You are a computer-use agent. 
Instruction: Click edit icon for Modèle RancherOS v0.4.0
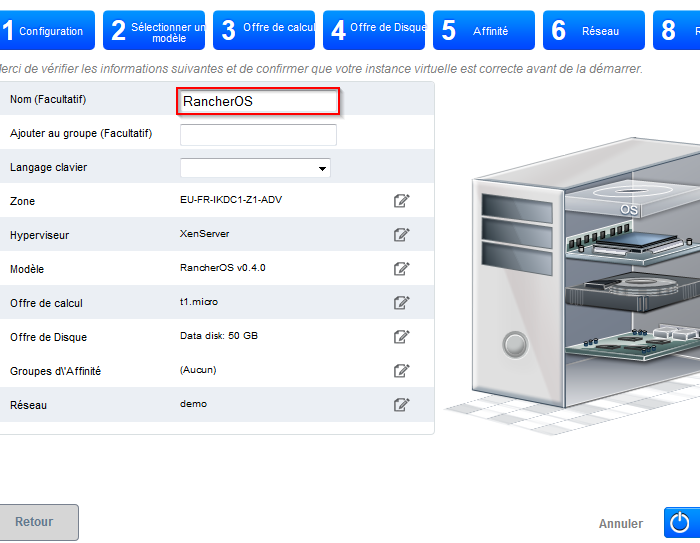[x=401, y=269]
